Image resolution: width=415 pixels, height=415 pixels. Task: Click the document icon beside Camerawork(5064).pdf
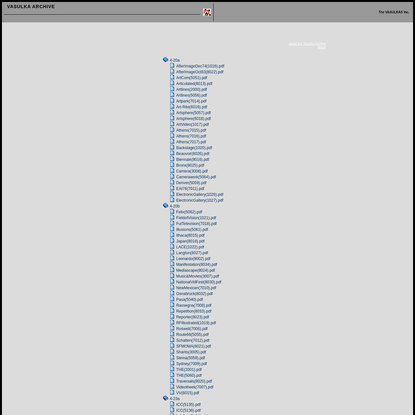tap(172, 176)
